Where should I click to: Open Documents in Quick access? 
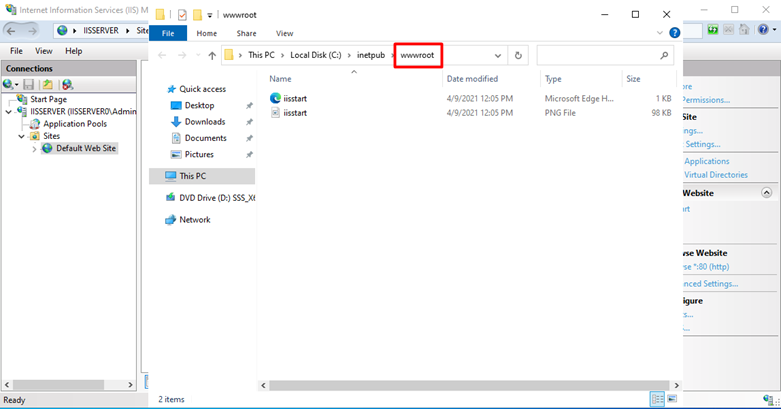205,138
